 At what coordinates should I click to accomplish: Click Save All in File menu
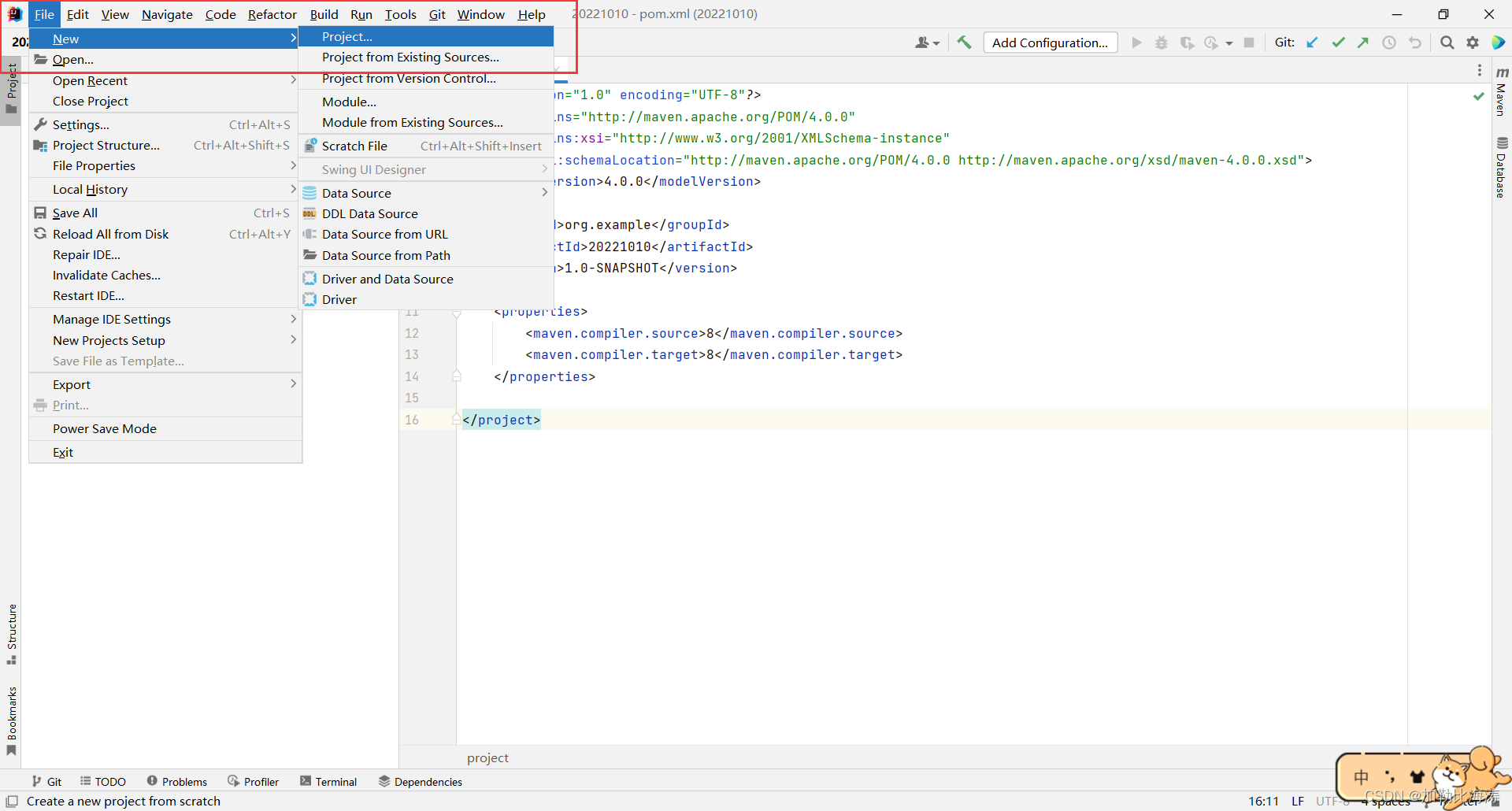tap(165, 213)
